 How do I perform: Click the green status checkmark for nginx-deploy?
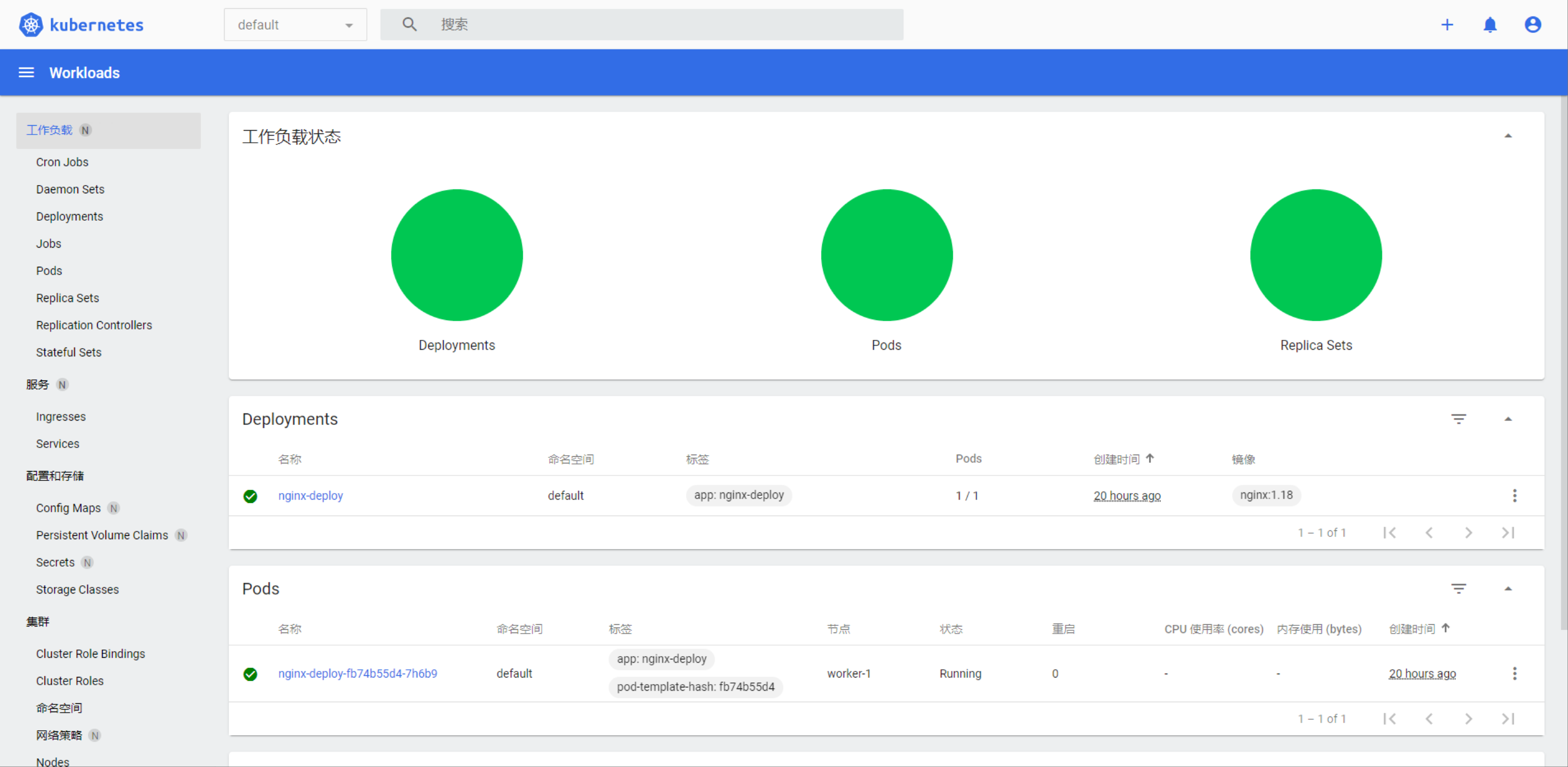[x=250, y=495]
